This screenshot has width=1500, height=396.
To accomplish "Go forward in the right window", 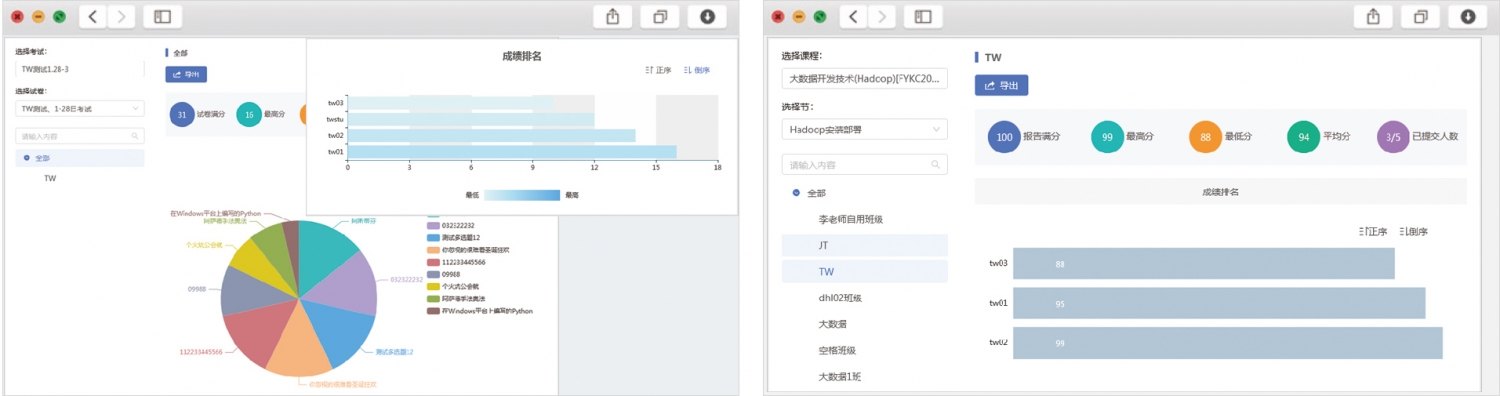I will (881, 16).
